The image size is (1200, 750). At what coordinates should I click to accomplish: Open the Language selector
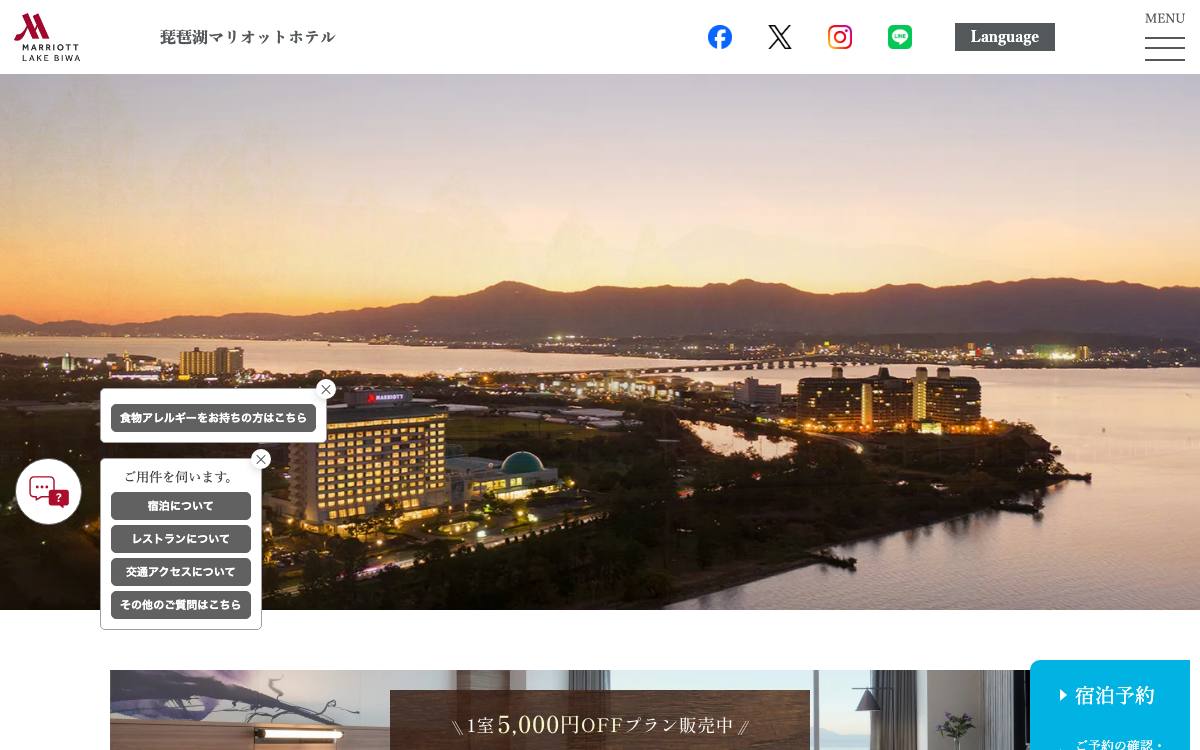[x=1005, y=37]
